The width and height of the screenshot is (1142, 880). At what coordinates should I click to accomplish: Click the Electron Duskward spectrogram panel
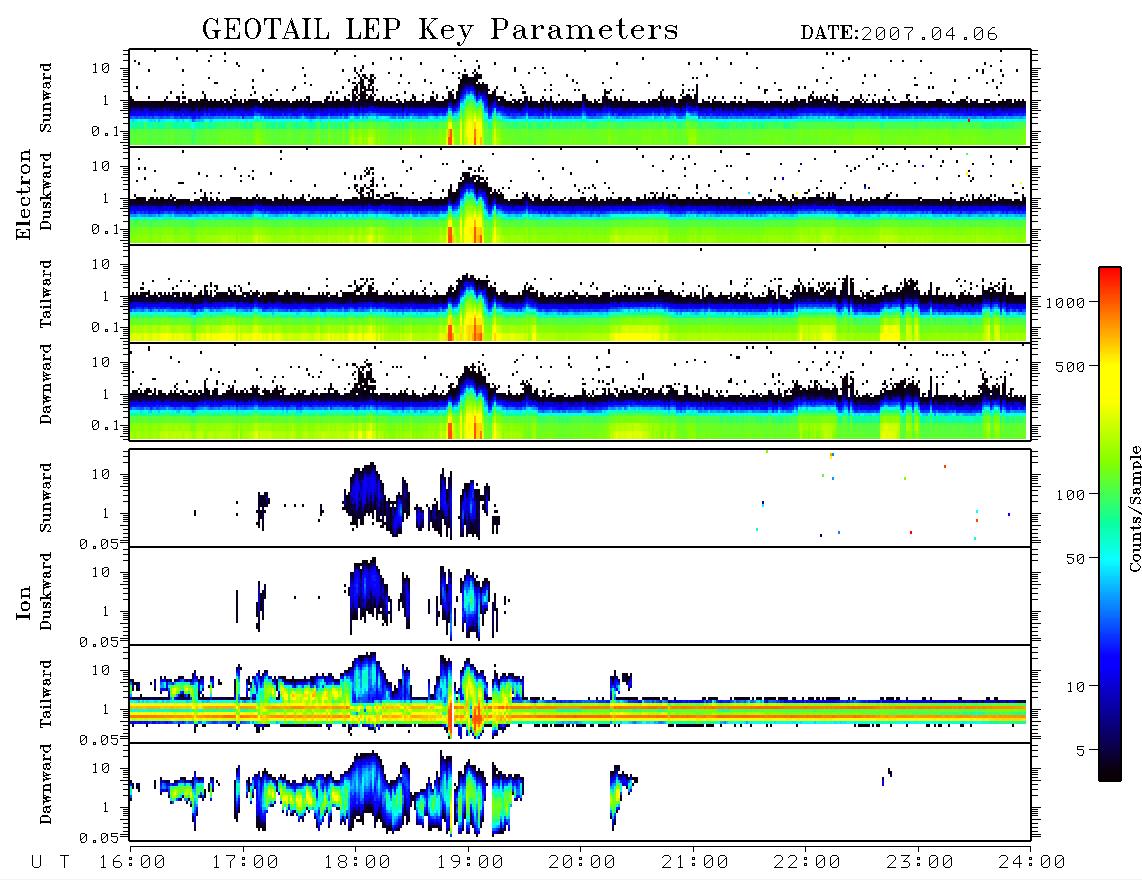[x=580, y=195]
